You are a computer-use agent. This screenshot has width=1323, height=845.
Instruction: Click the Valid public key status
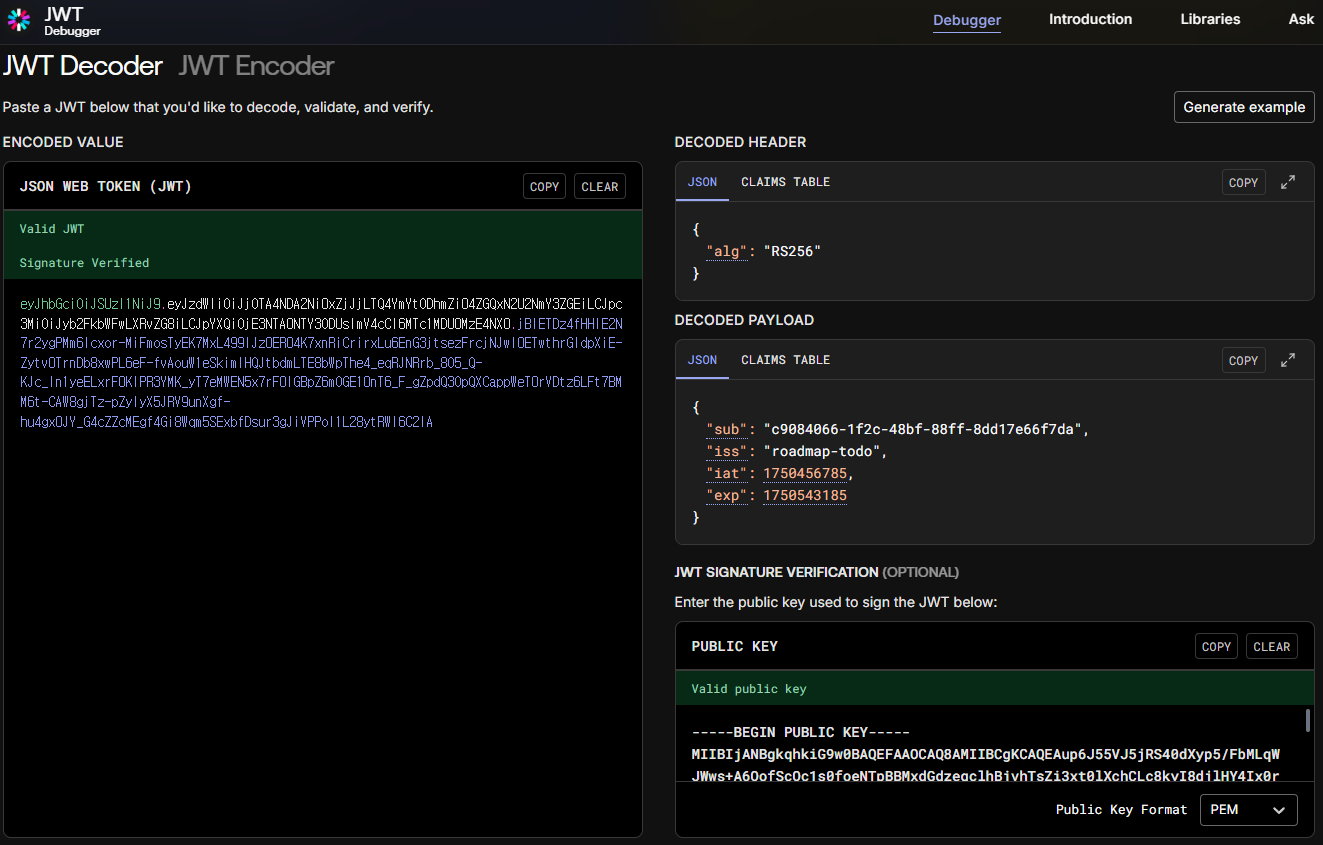pyautogui.click(x=749, y=689)
